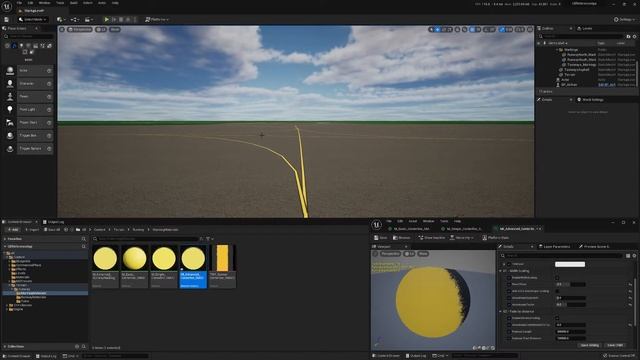Open the filter icon next to asset search

pos(208,239)
